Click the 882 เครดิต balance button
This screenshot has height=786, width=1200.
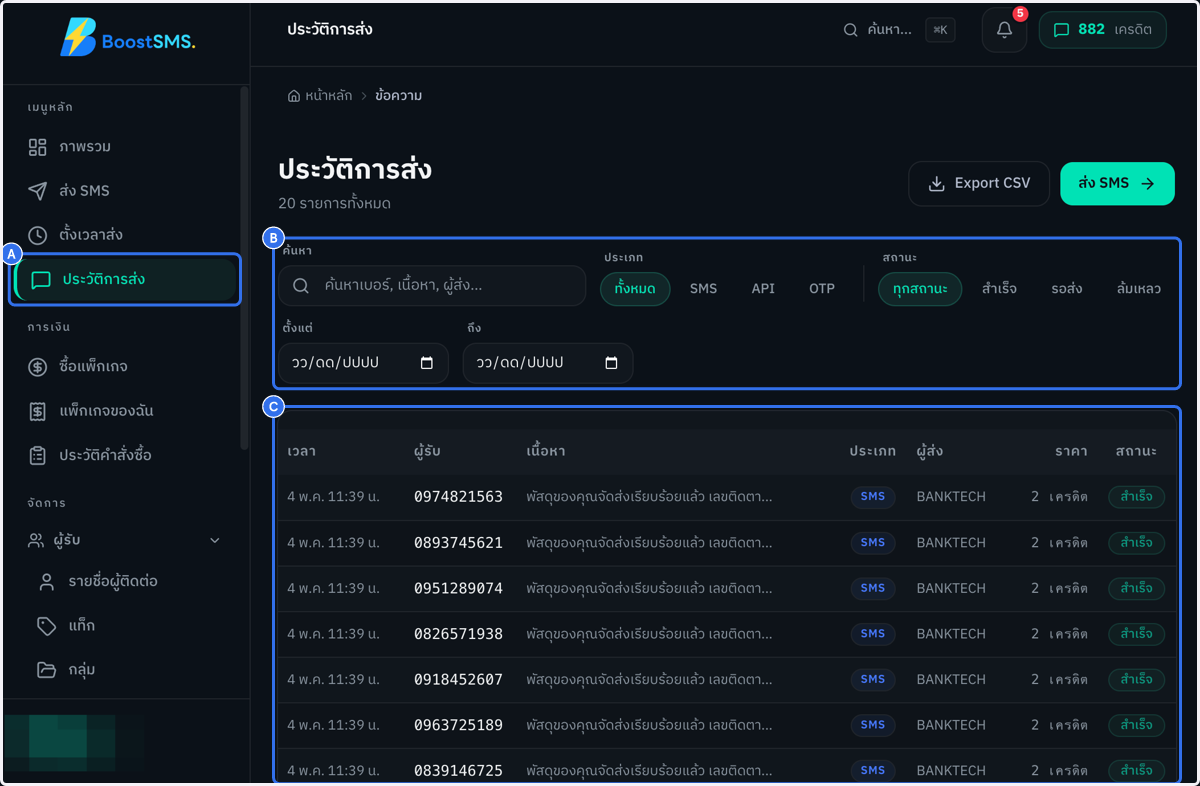pos(1103,30)
